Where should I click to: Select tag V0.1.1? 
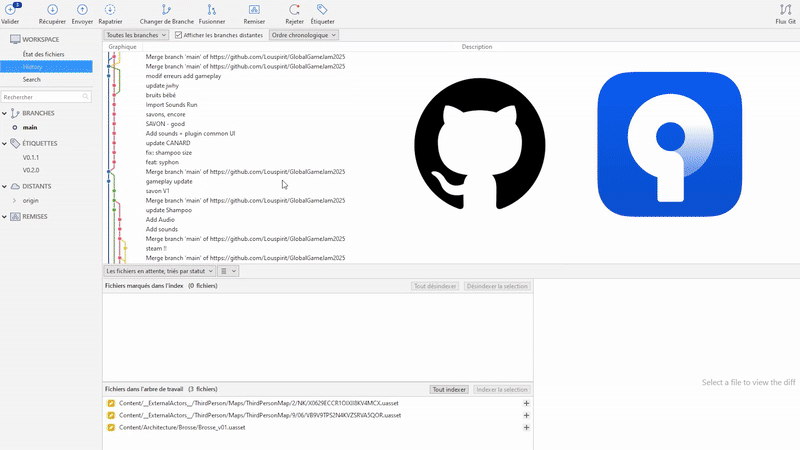pos(31,158)
